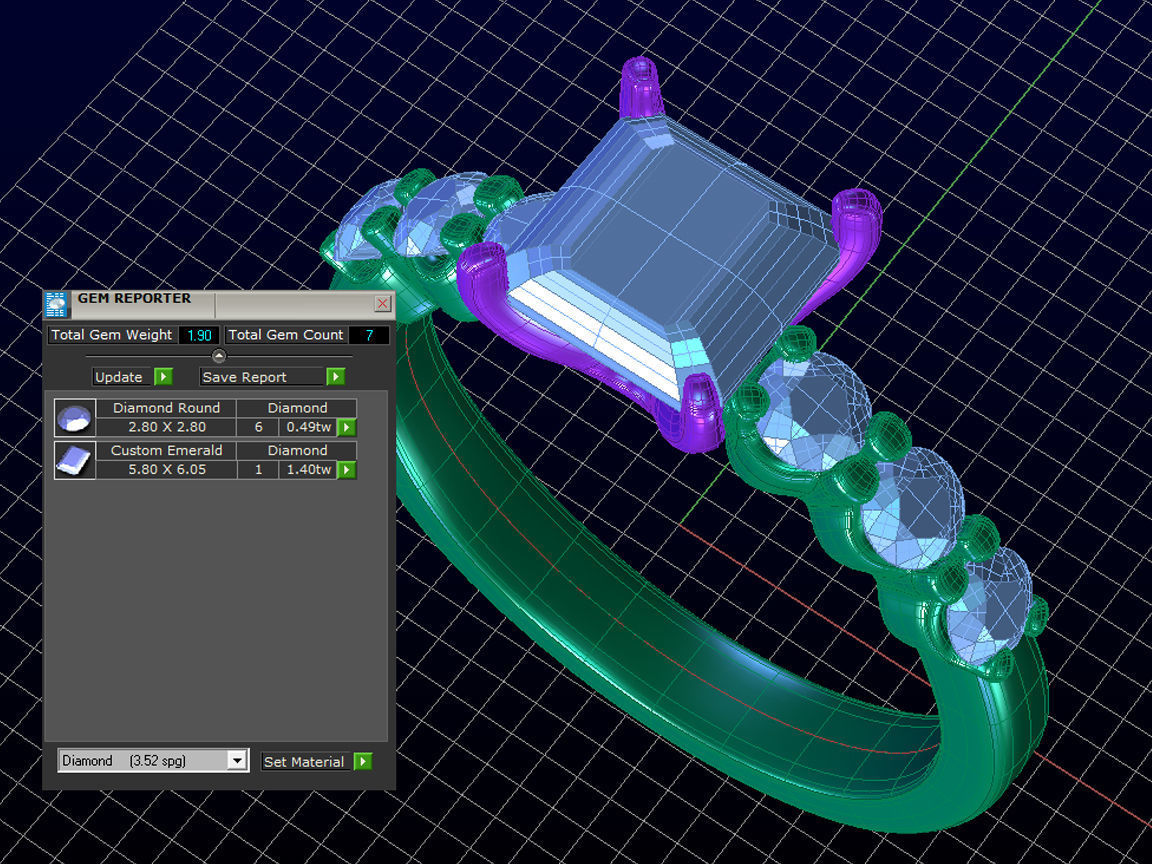The width and height of the screenshot is (1152, 864).
Task: Click the Diamond Round label
Action: (167, 408)
